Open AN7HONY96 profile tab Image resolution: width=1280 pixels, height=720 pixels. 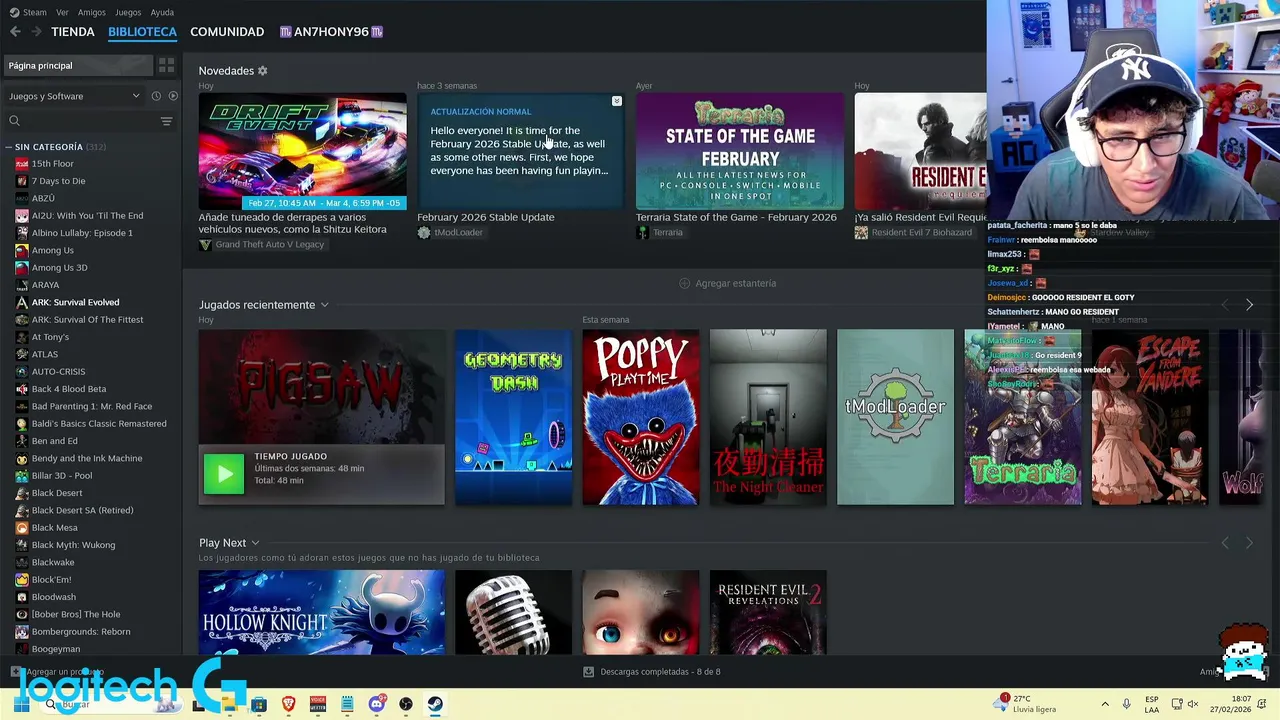coord(331,32)
